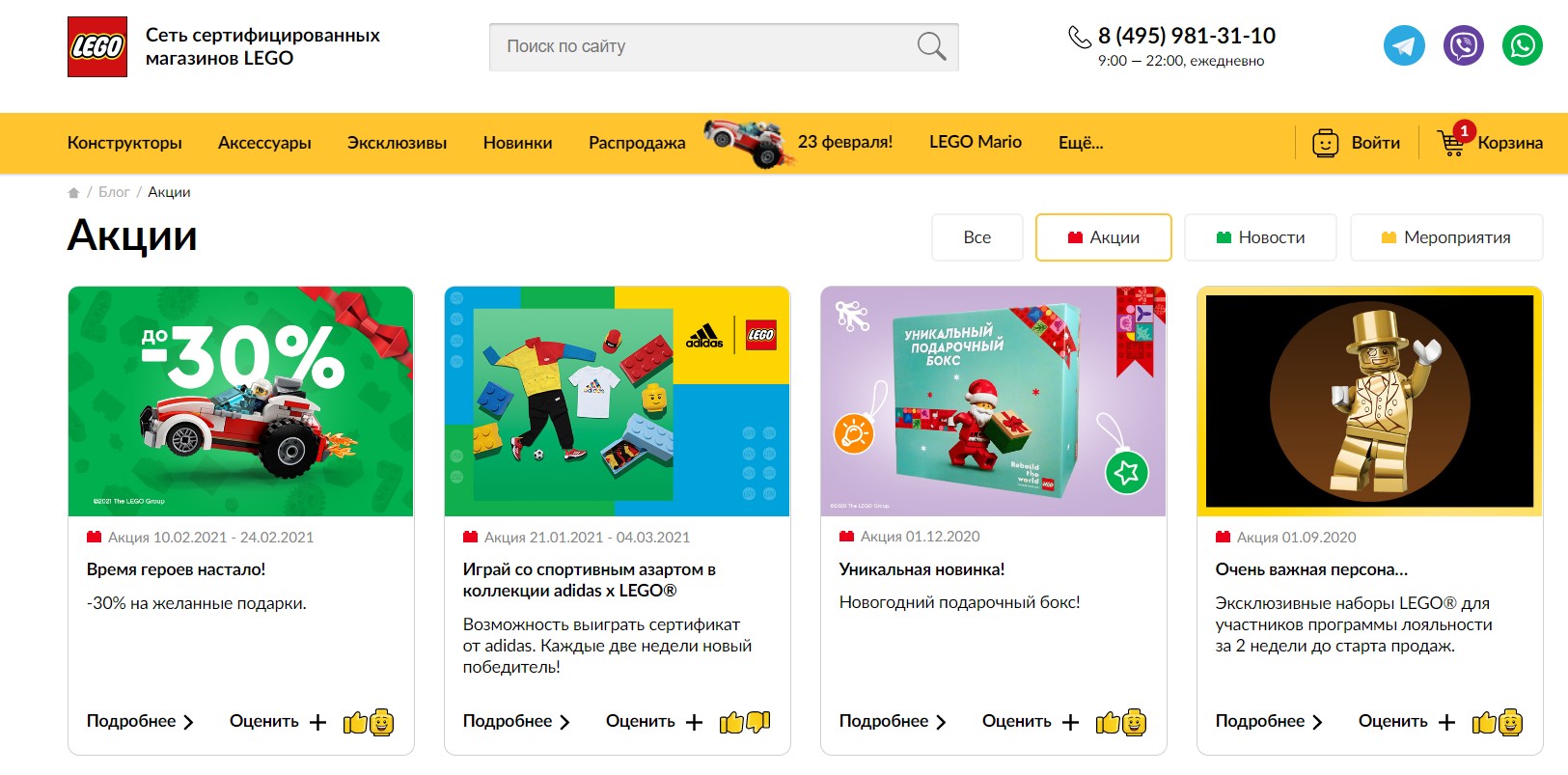1568x775 pixels.
Task: Click the search magnifier icon
Action: pos(931,46)
